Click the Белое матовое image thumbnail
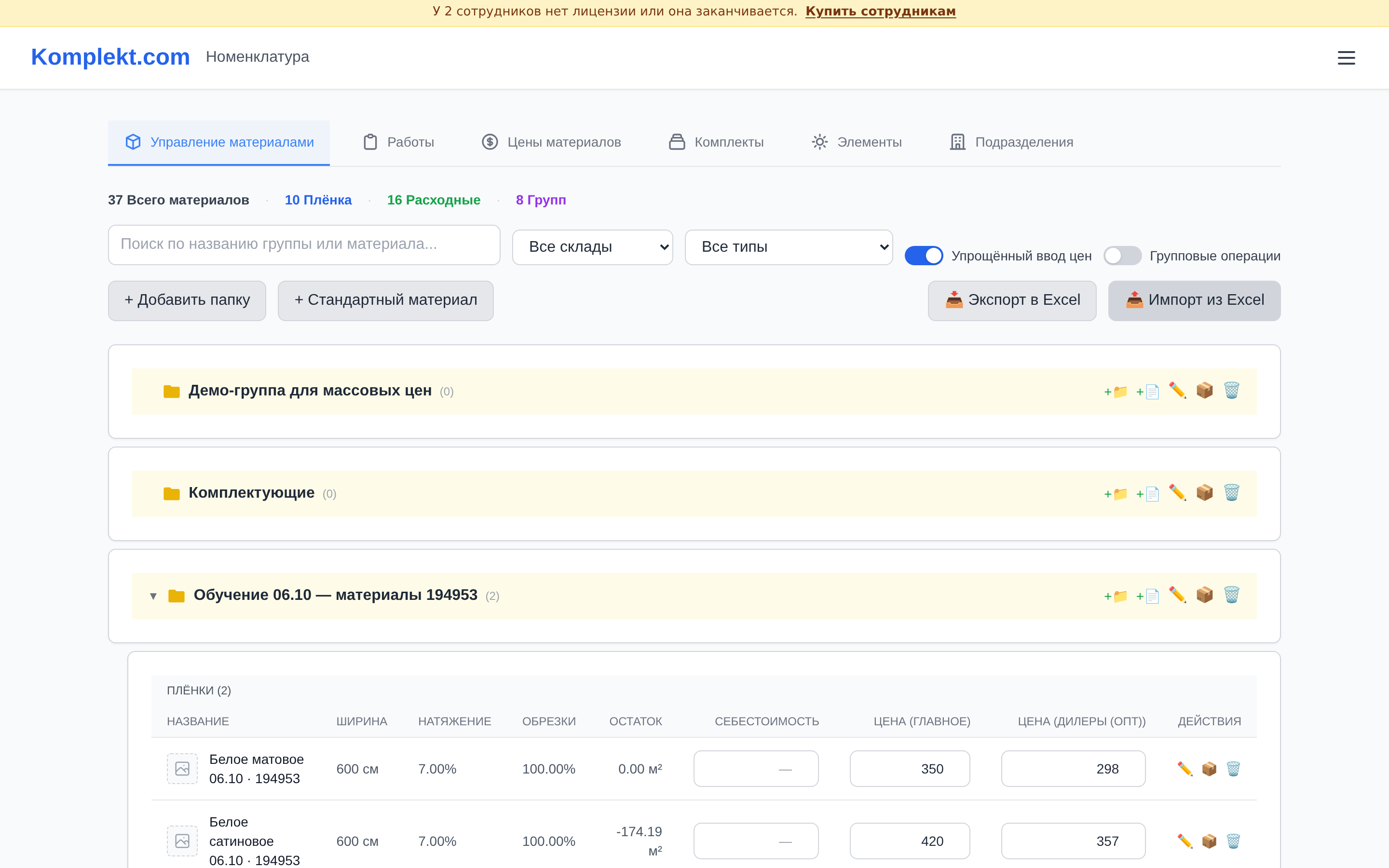The image size is (1389, 868). 182,769
